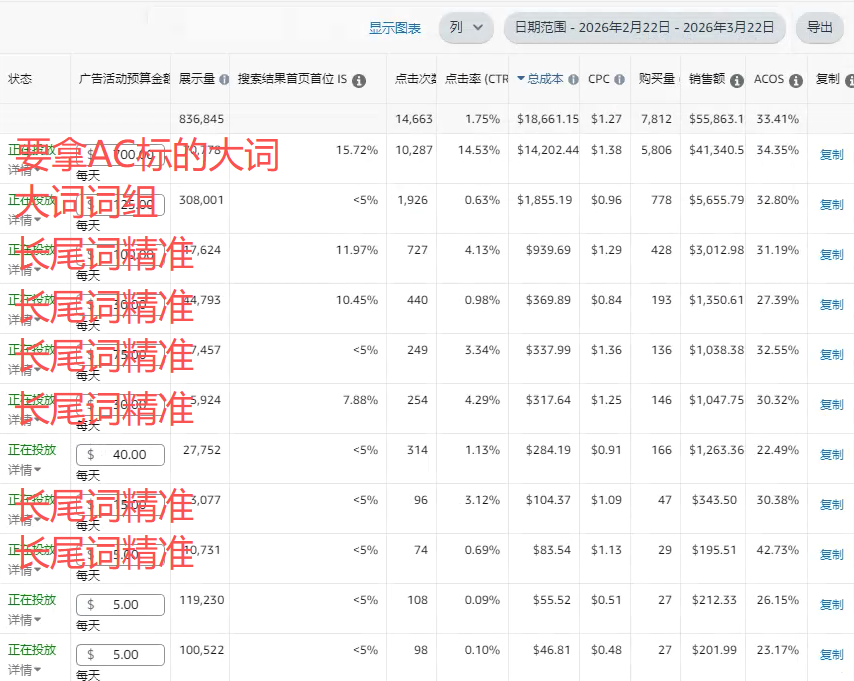This screenshot has width=854, height=681.
Task: Click info icon next to 搜索结果首页首位 IS
Action: point(359,81)
